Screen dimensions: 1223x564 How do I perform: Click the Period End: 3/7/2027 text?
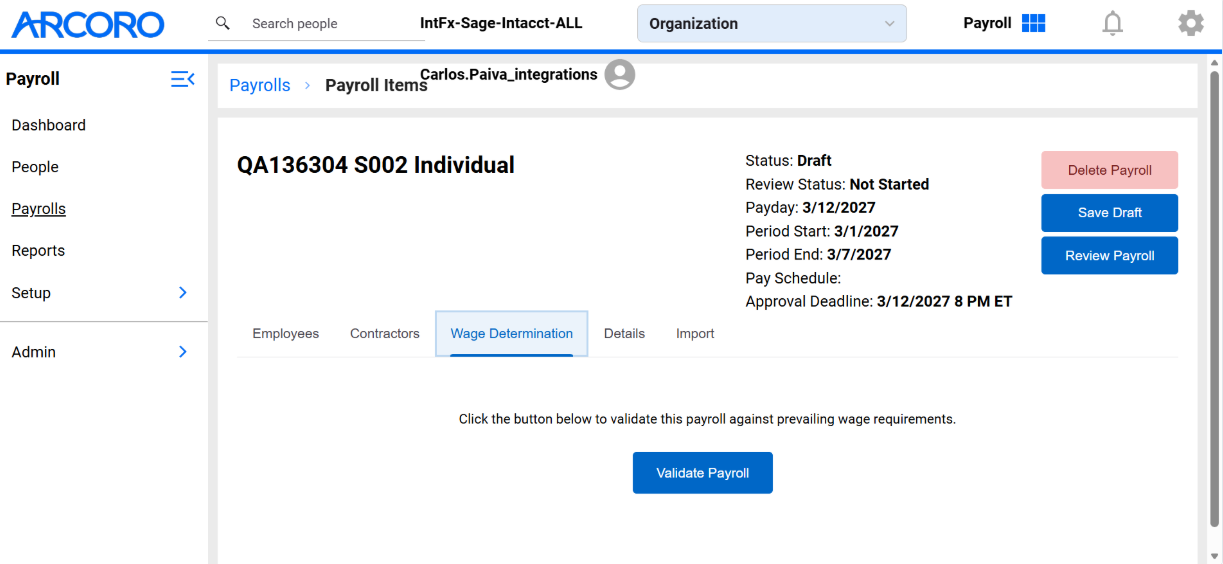tap(818, 254)
